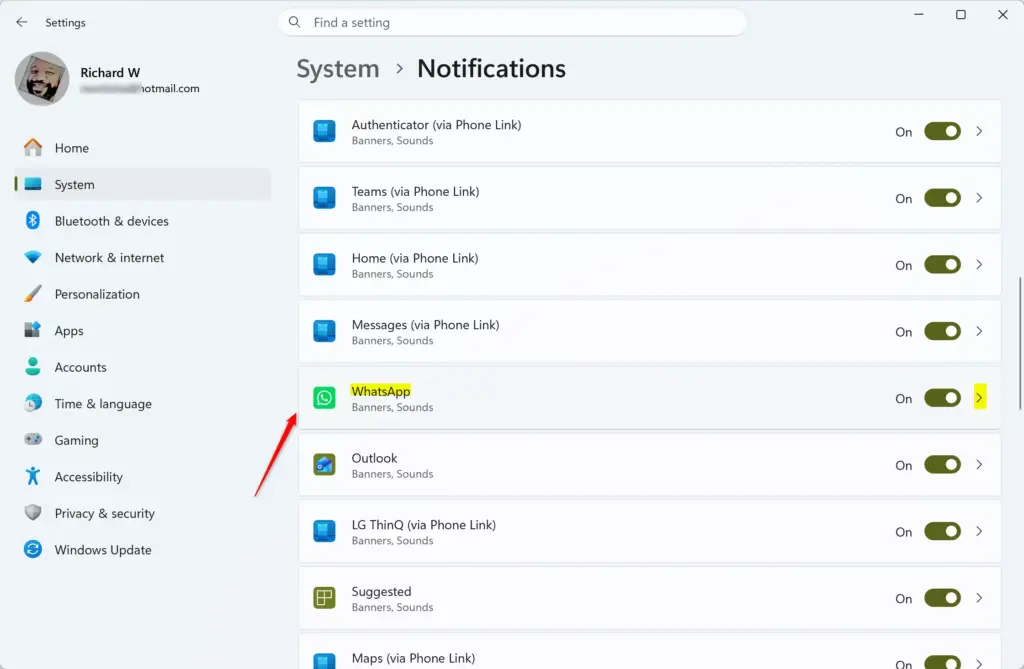Open WhatsApp notification settings chevron

click(x=979, y=398)
